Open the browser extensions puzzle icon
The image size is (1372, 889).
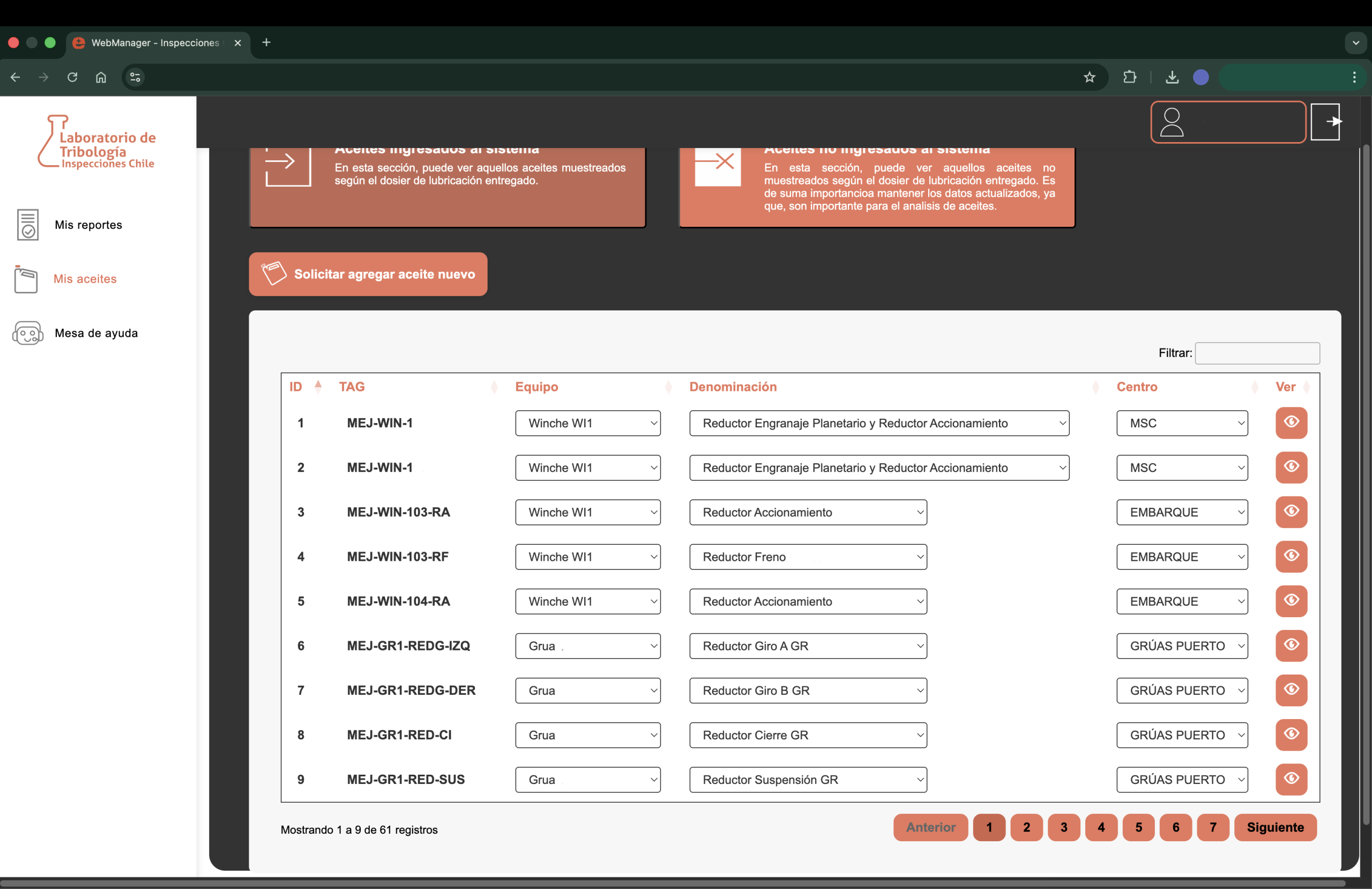coord(1129,77)
